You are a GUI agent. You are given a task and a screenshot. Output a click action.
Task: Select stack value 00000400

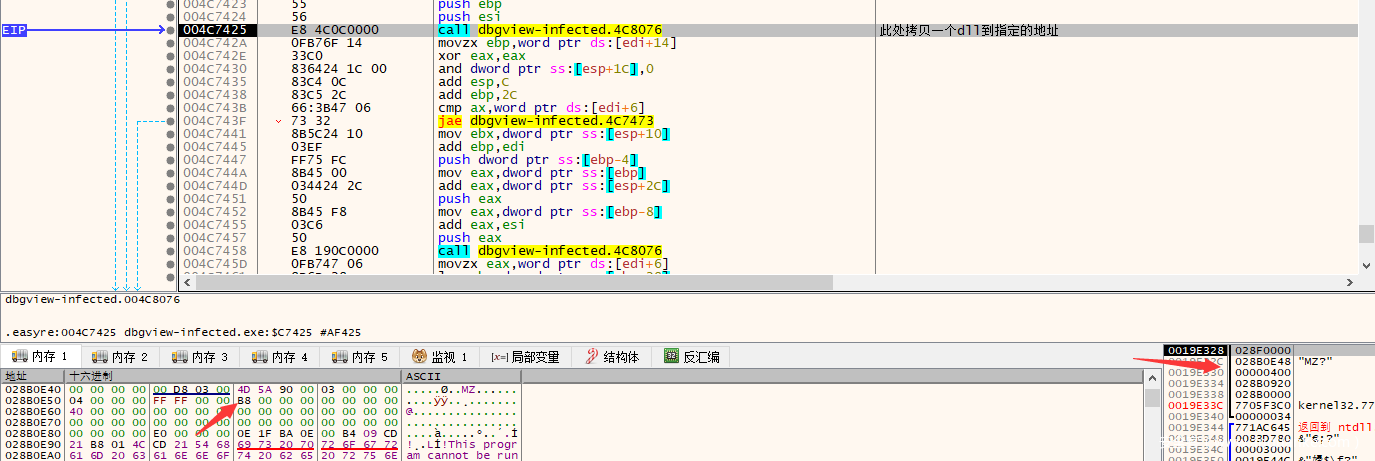(1263, 372)
